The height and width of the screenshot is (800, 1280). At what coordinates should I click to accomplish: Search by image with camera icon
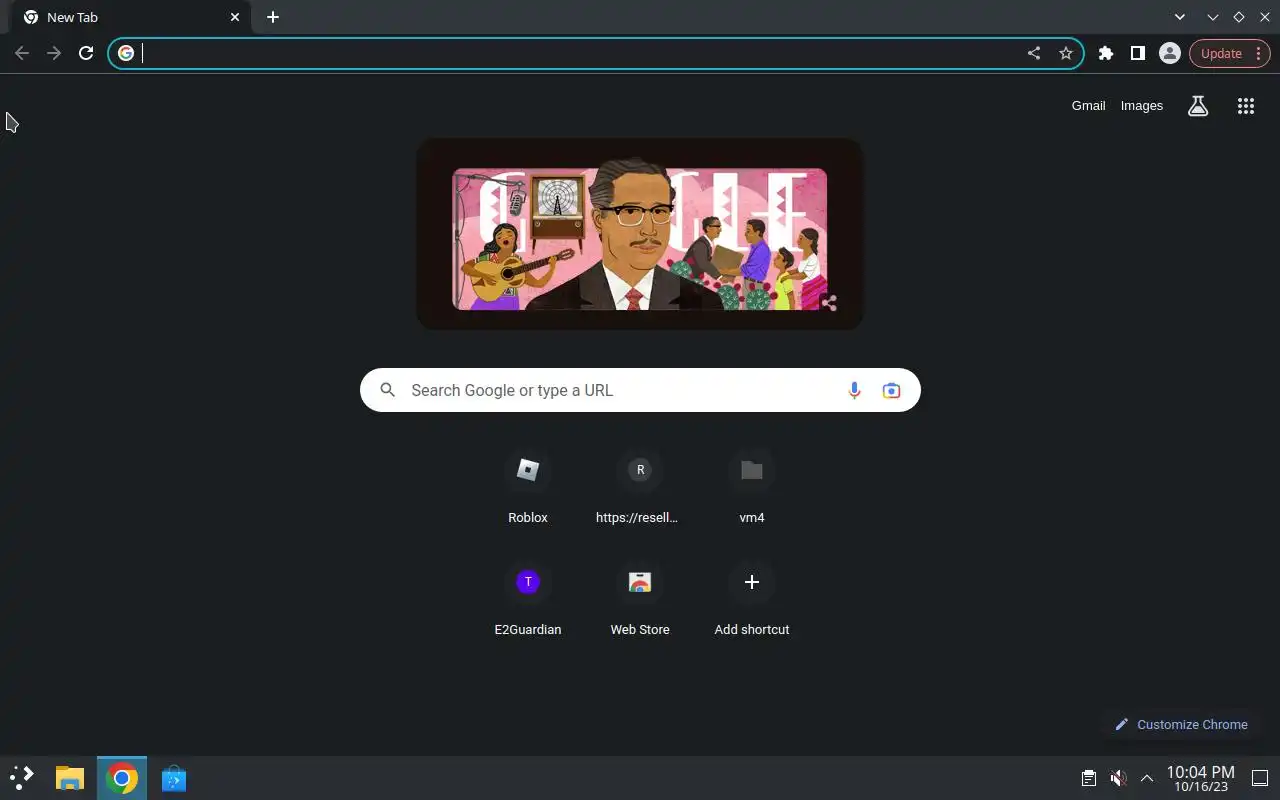(x=891, y=390)
